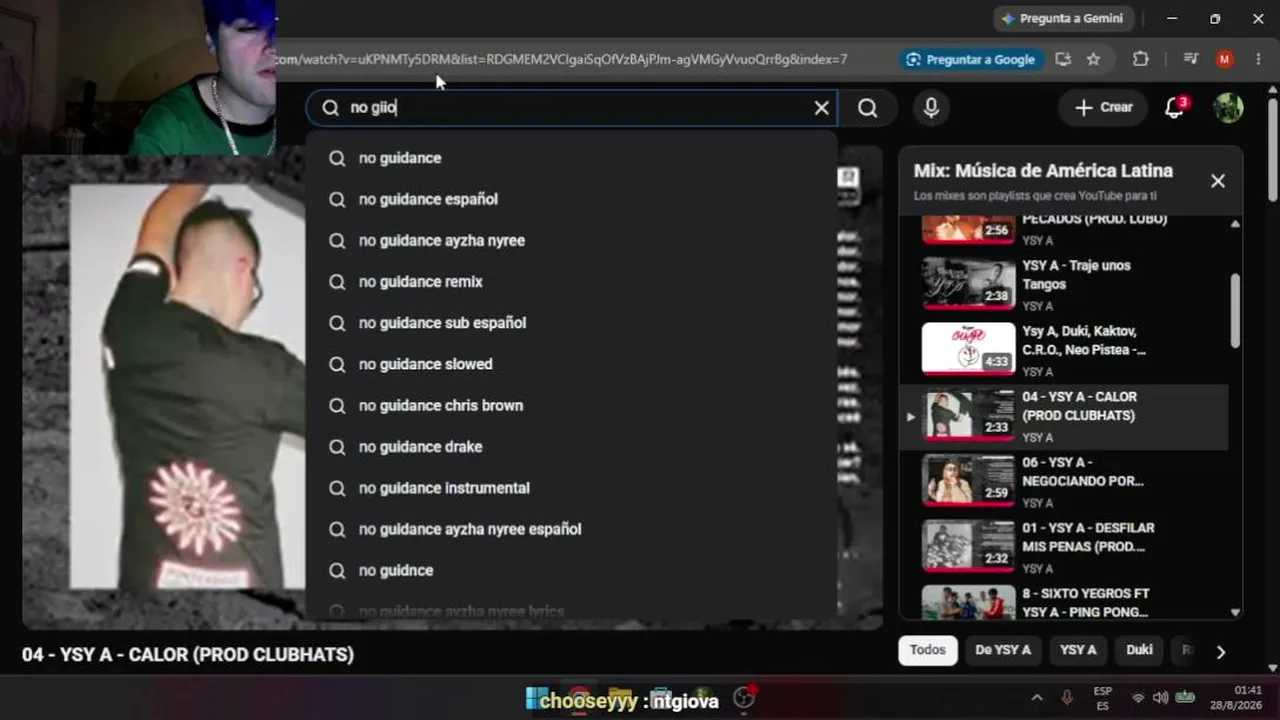The image size is (1280, 720).
Task: Select suggestion "no guidance"
Action: [572, 158]
